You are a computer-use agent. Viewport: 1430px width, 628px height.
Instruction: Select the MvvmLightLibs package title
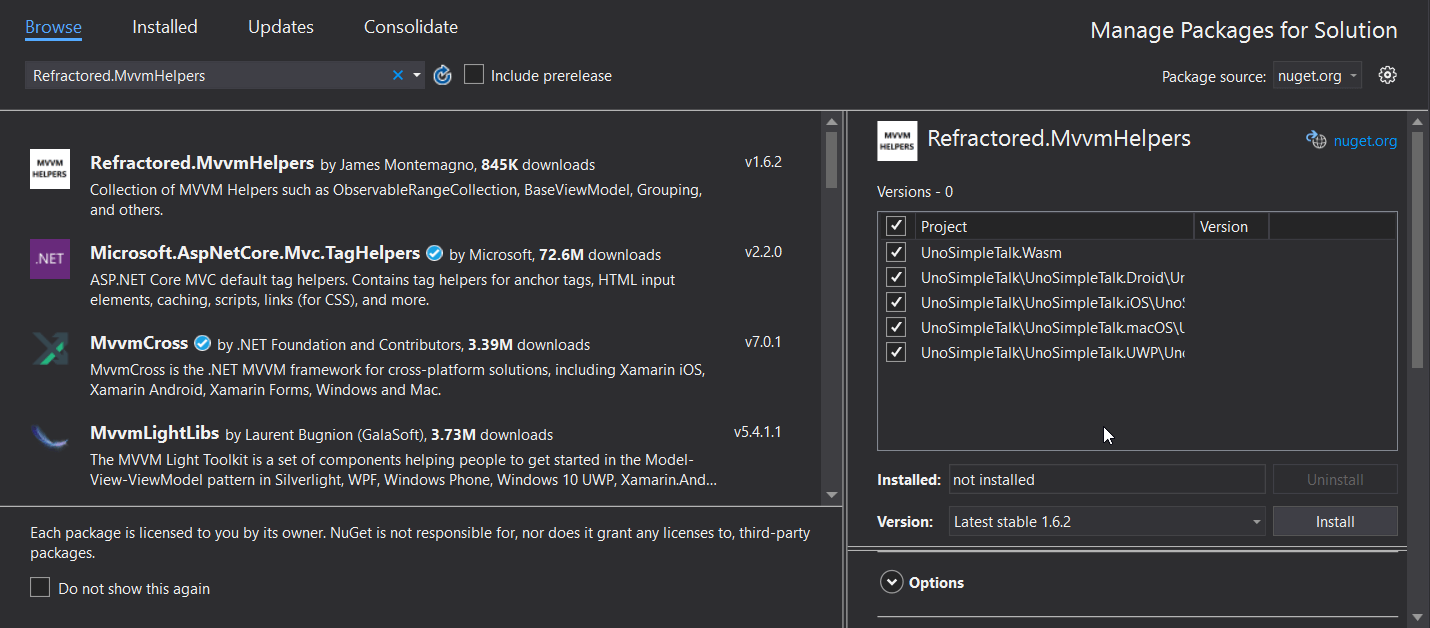pos(154,433)
